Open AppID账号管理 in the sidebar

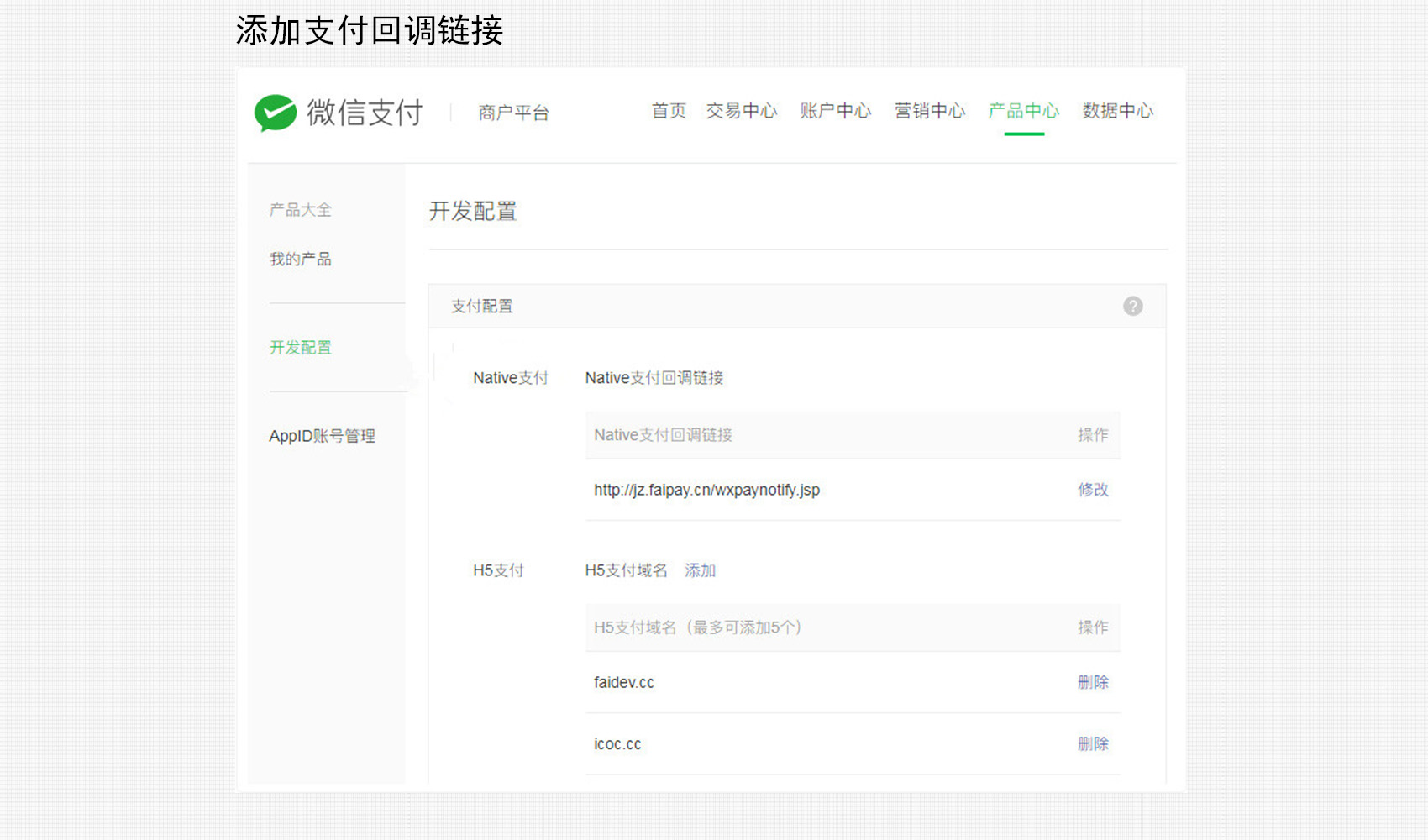point(322,436)
